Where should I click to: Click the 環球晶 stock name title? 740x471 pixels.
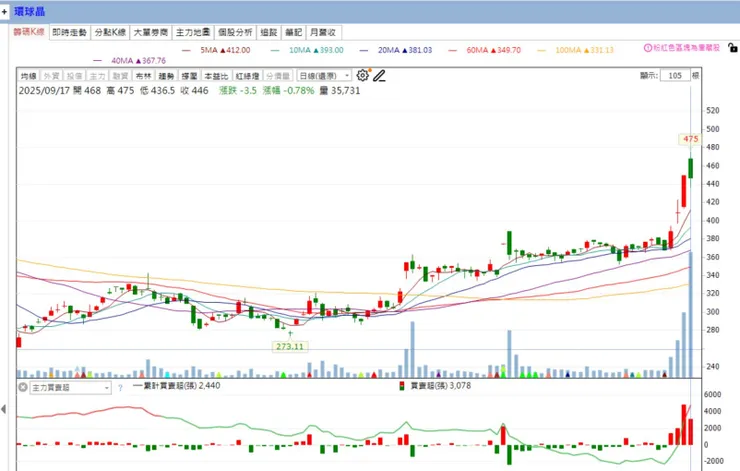(x=29, y=12)
